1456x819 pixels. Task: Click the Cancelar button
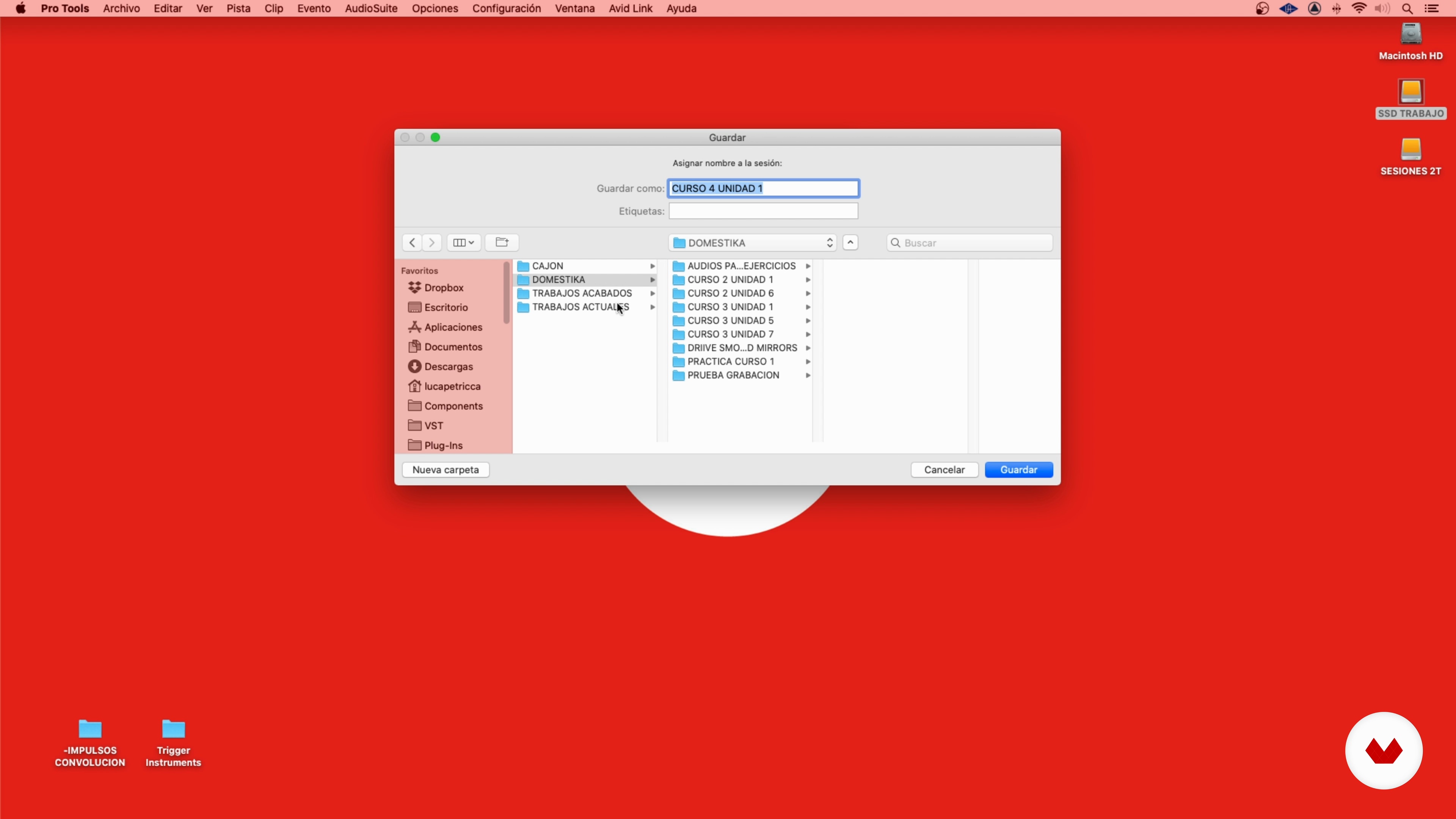coord(944,470)
